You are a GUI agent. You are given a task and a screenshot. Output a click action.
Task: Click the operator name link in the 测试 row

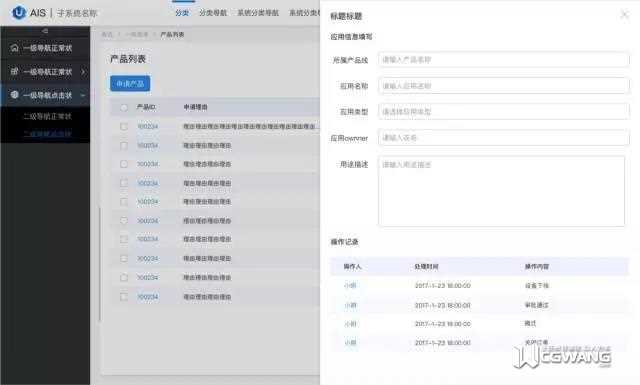click(x=350, y=324)
